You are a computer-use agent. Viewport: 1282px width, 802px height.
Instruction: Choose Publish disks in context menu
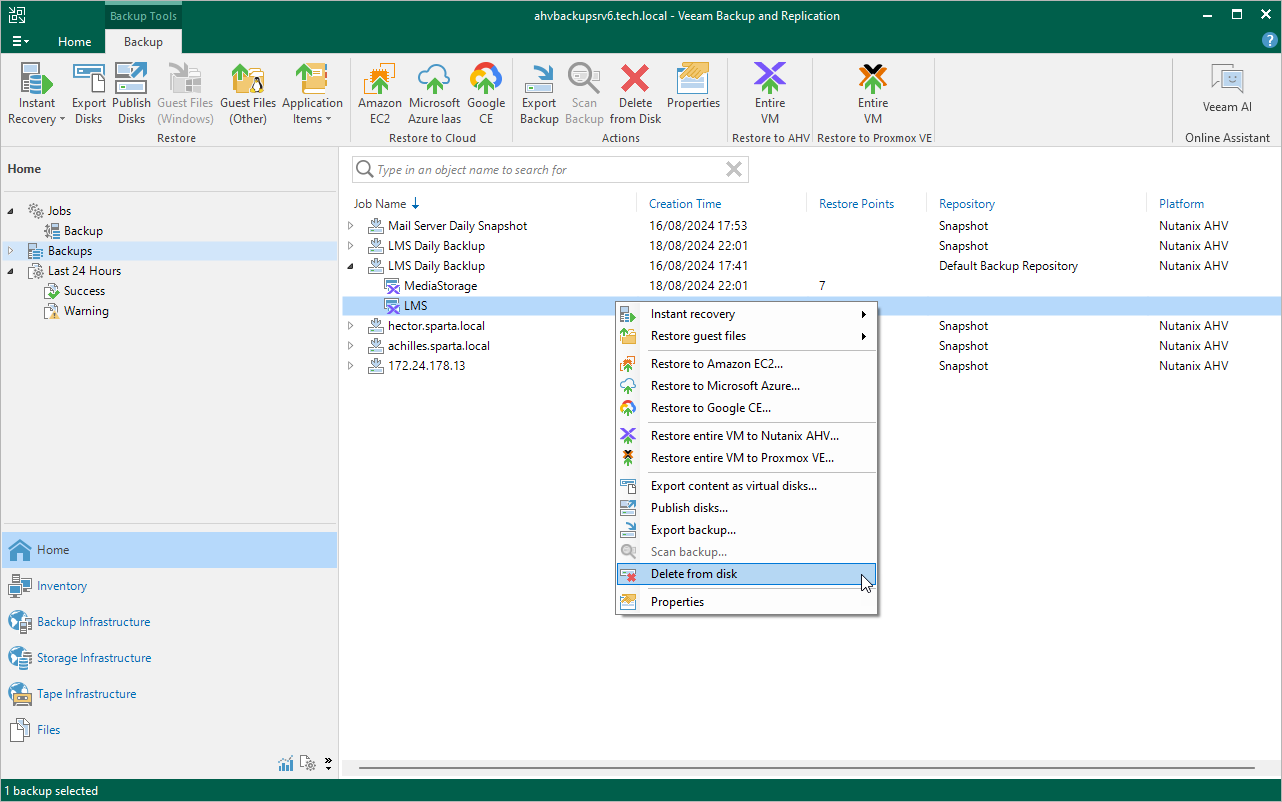click(746, 508)
